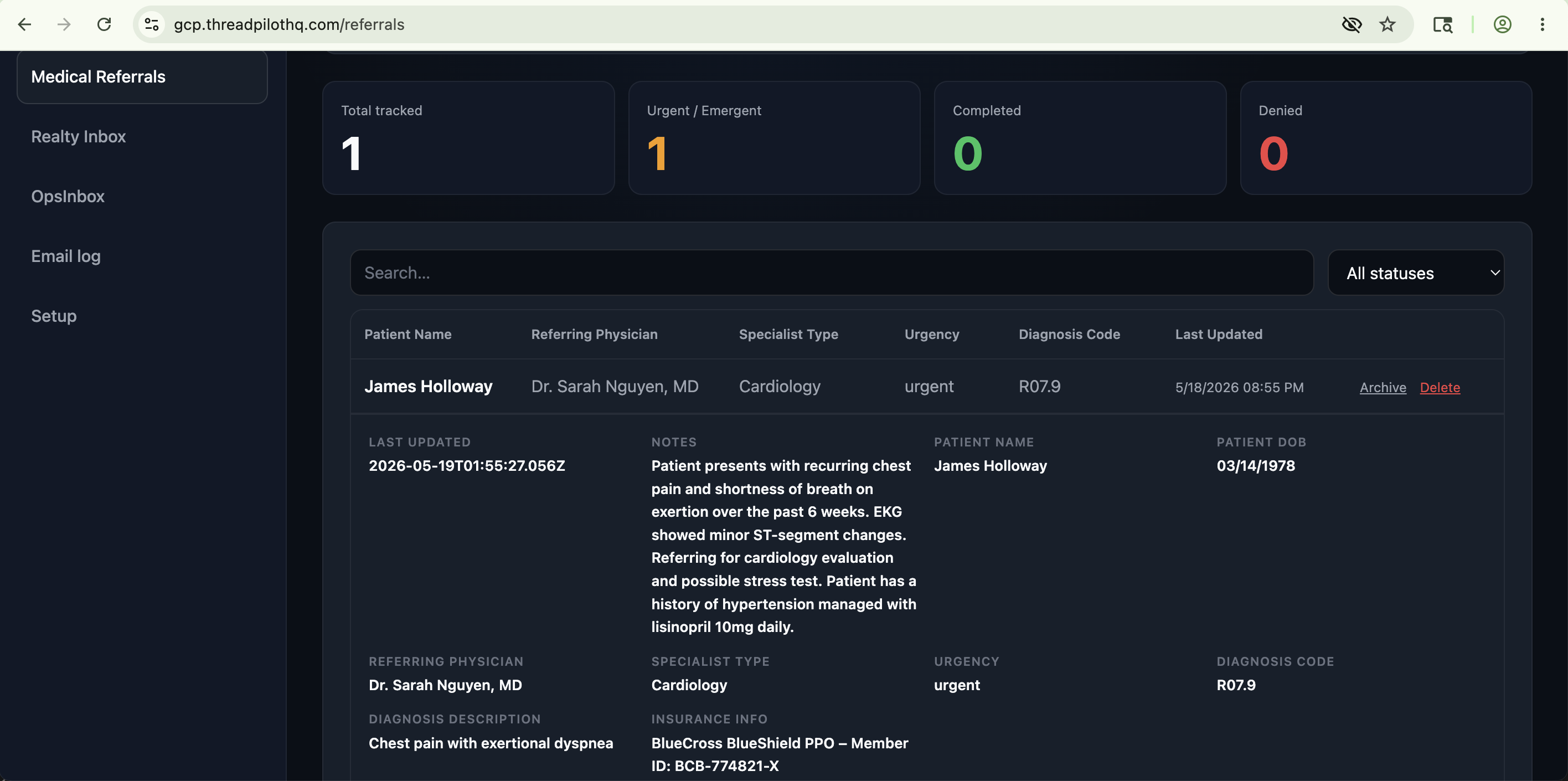Open the crossed-out eye tracking icon
Viewport: 1568px width, 781px height.
pyautogui.click(x=1352, y=24)
